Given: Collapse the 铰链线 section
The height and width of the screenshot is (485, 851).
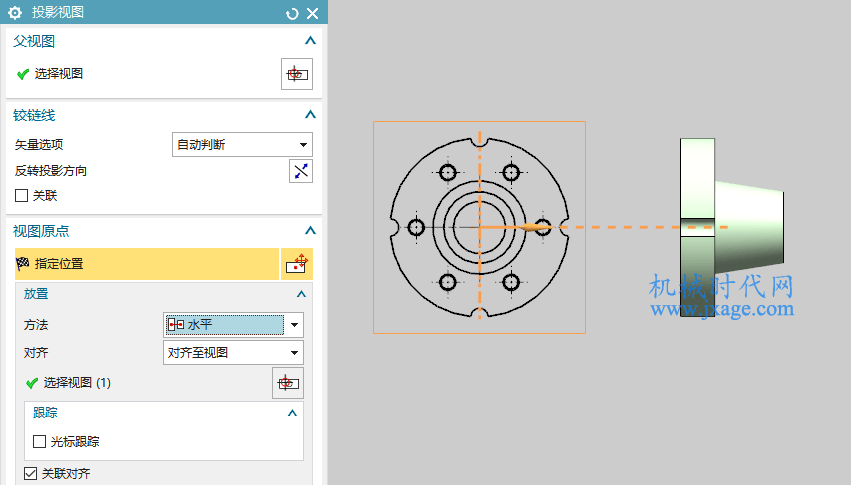Looking at the screenshot, I should [310, 114].
